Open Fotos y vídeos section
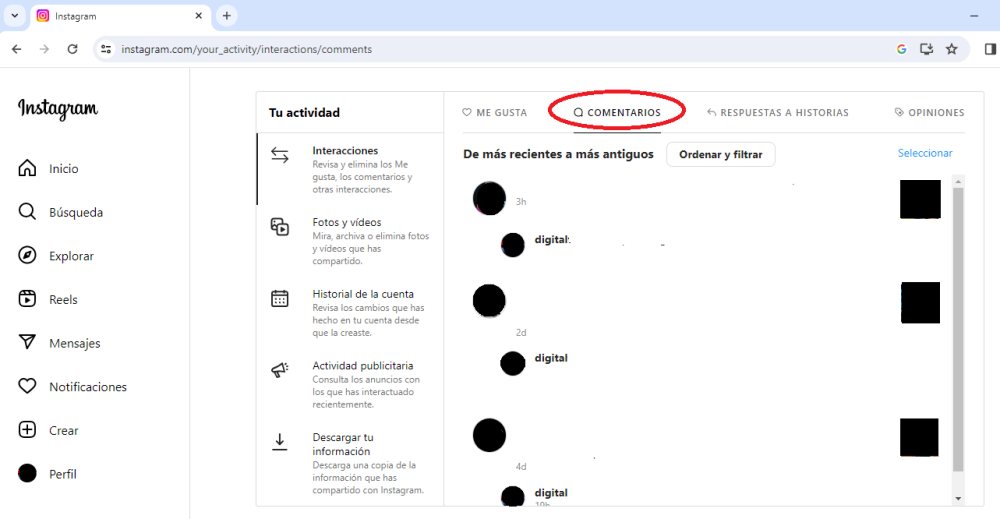Viewport: 1000px width, 519px height. point(346,222)
